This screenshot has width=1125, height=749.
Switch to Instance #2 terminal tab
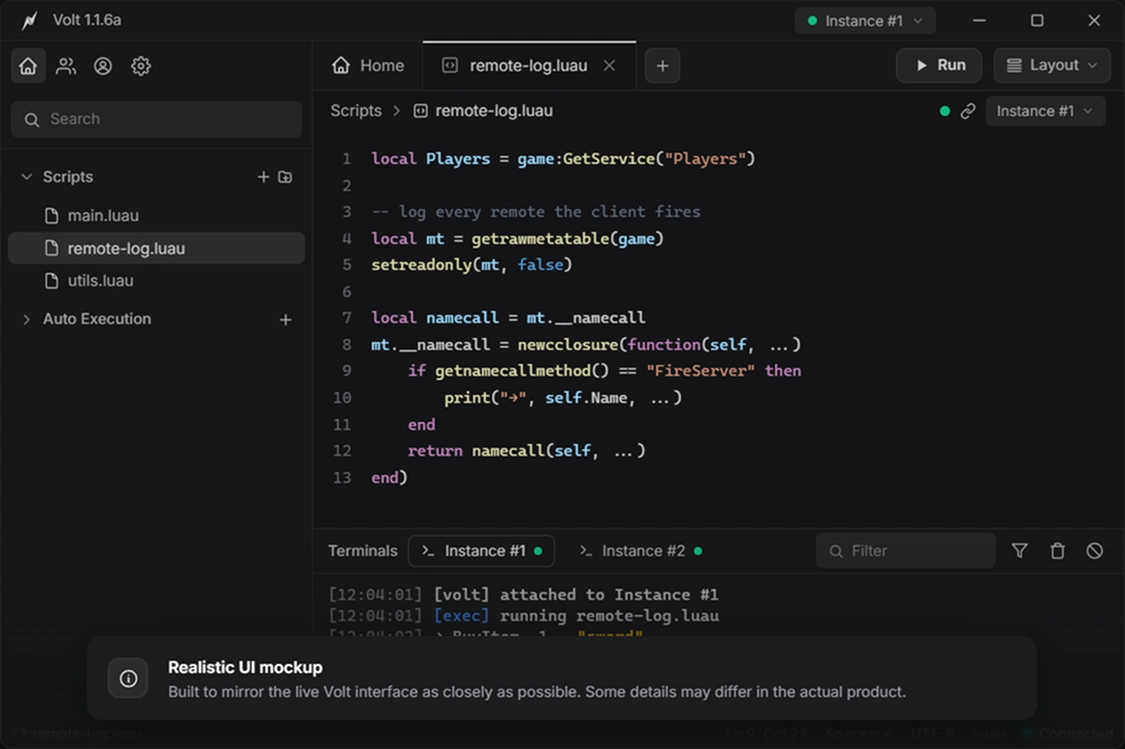pos(640,551)
